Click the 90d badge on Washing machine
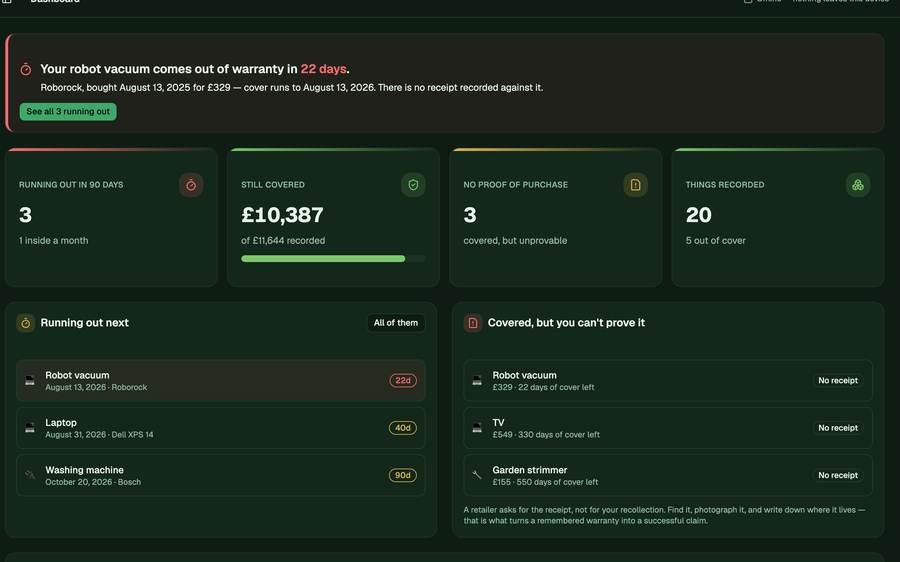Image resolution: width=900 pixels, height=562 pixels. [403, 475]
